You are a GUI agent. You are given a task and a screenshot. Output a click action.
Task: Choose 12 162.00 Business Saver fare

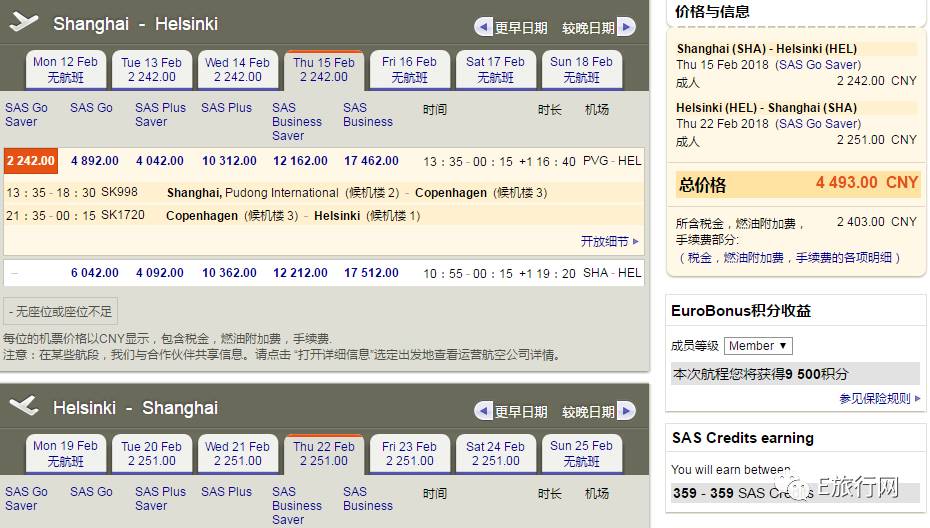[300, 161]
